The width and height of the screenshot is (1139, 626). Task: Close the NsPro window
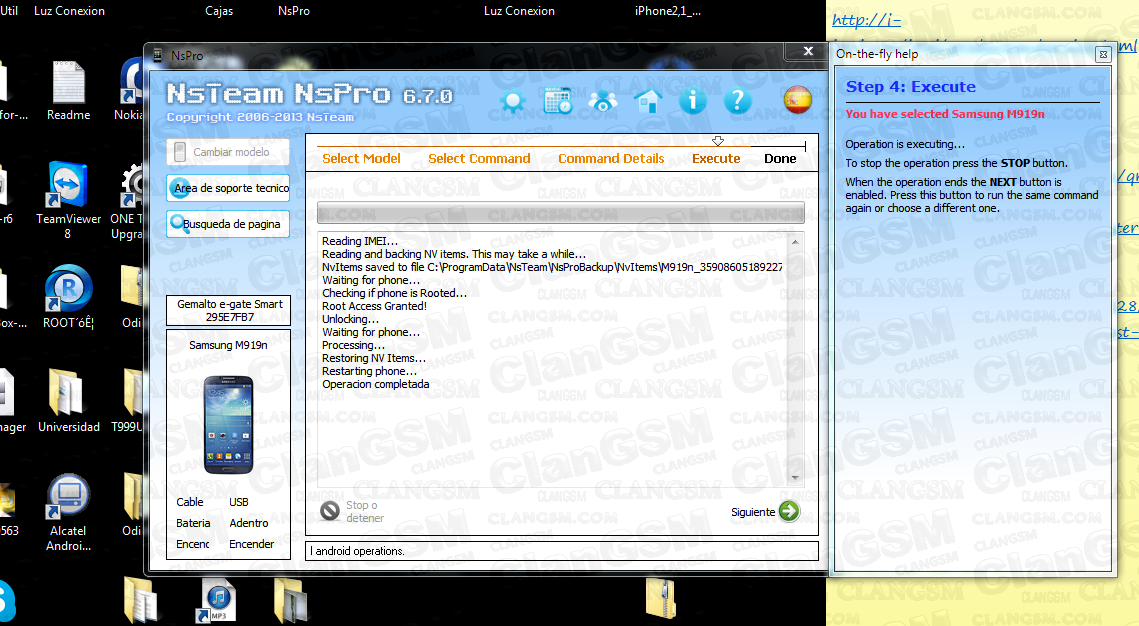click(x=808, y=51)
